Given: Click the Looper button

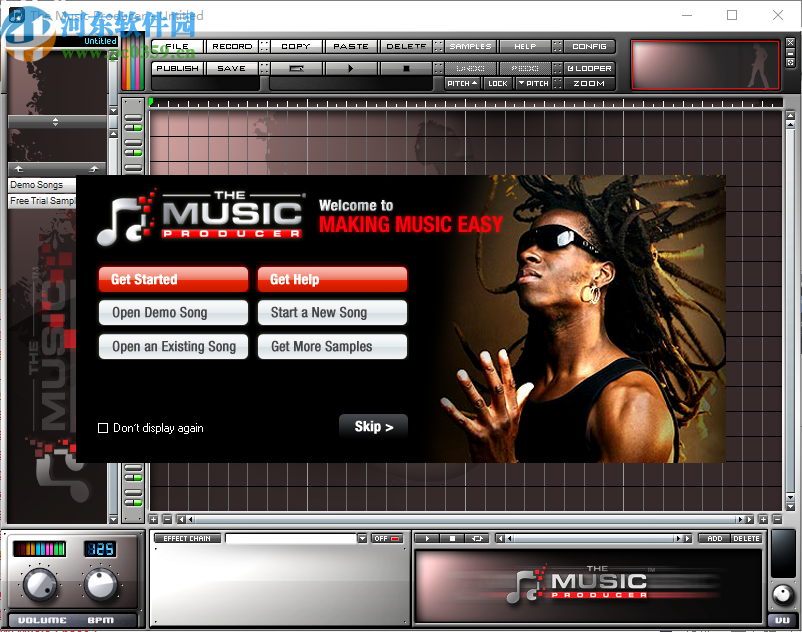Looking at the screenshot, I should (x=589, y=68).
